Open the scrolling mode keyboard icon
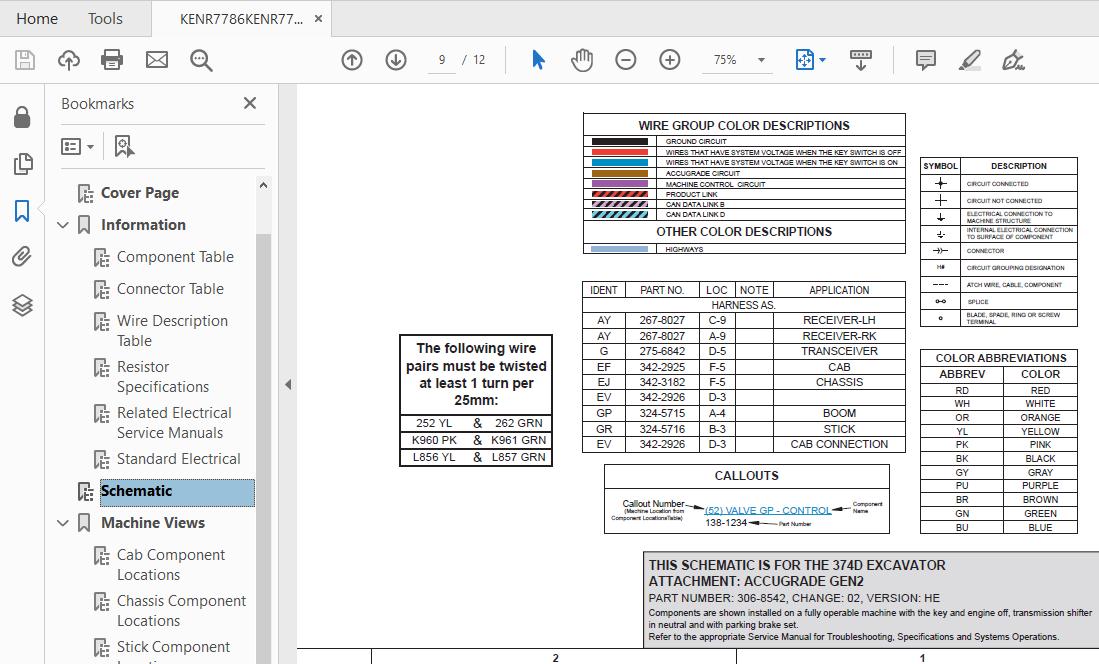This screenshot has height=664, width=1099. (860, 60)
